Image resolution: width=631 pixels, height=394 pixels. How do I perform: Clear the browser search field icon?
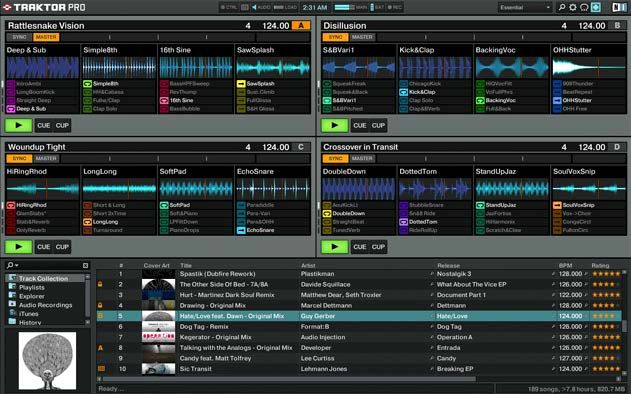[x=85, y=265]
